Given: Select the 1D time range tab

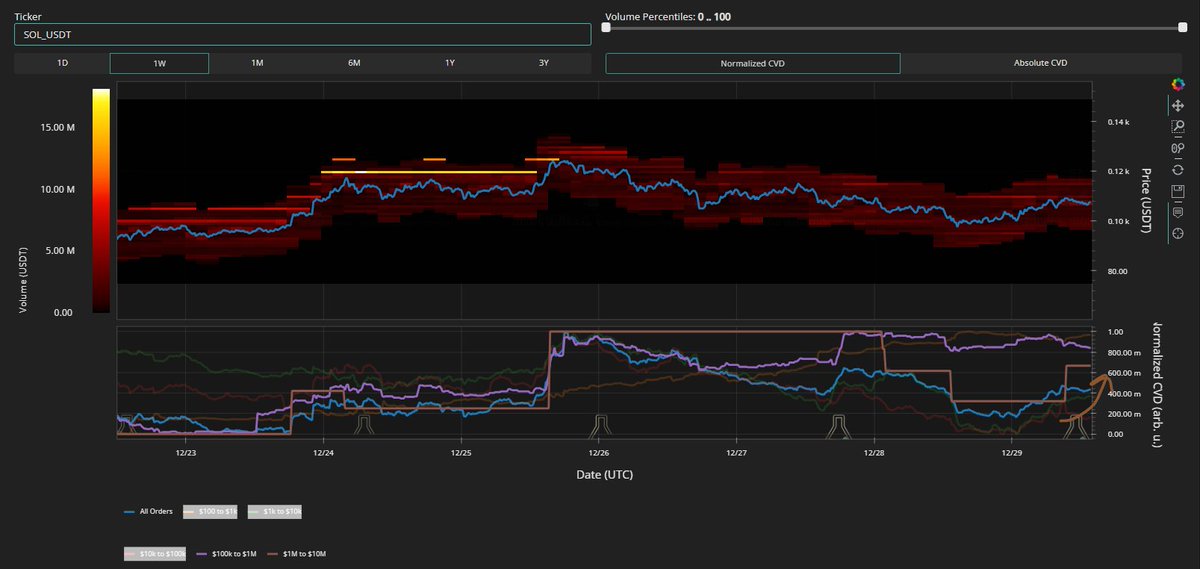Looking at the screenshot, I should click(62, 63).
